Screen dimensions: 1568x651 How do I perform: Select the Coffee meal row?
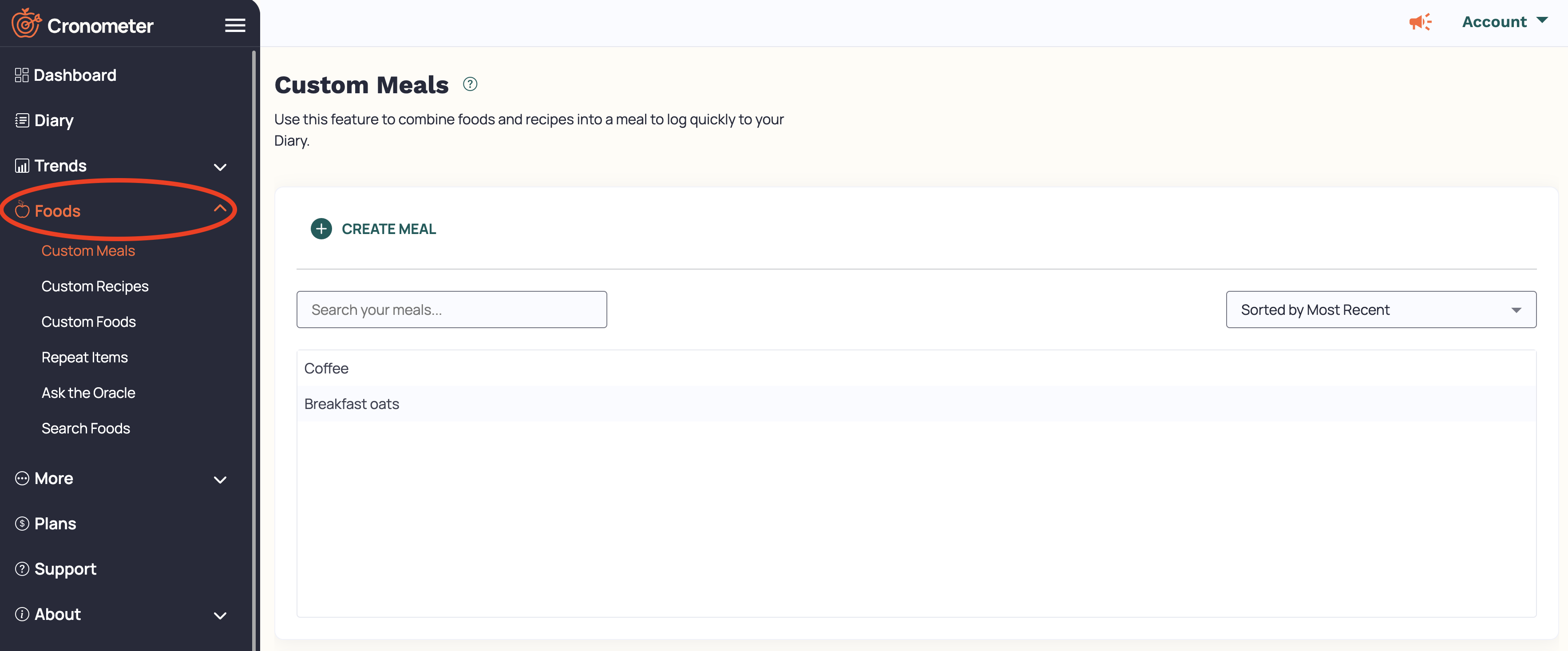(x=916, y=368)
